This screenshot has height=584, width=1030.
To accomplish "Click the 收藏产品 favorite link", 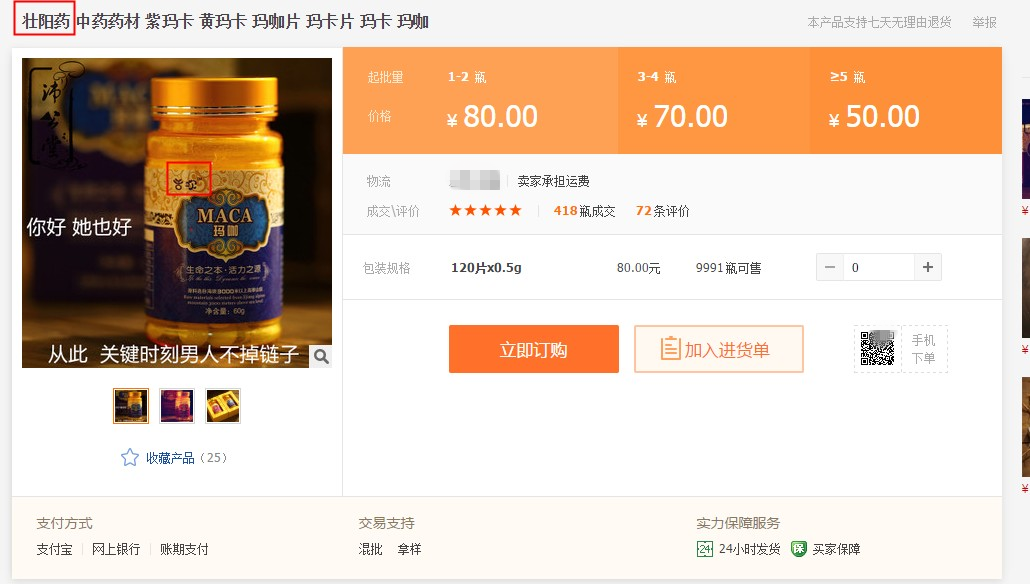I will pos(170,458).
